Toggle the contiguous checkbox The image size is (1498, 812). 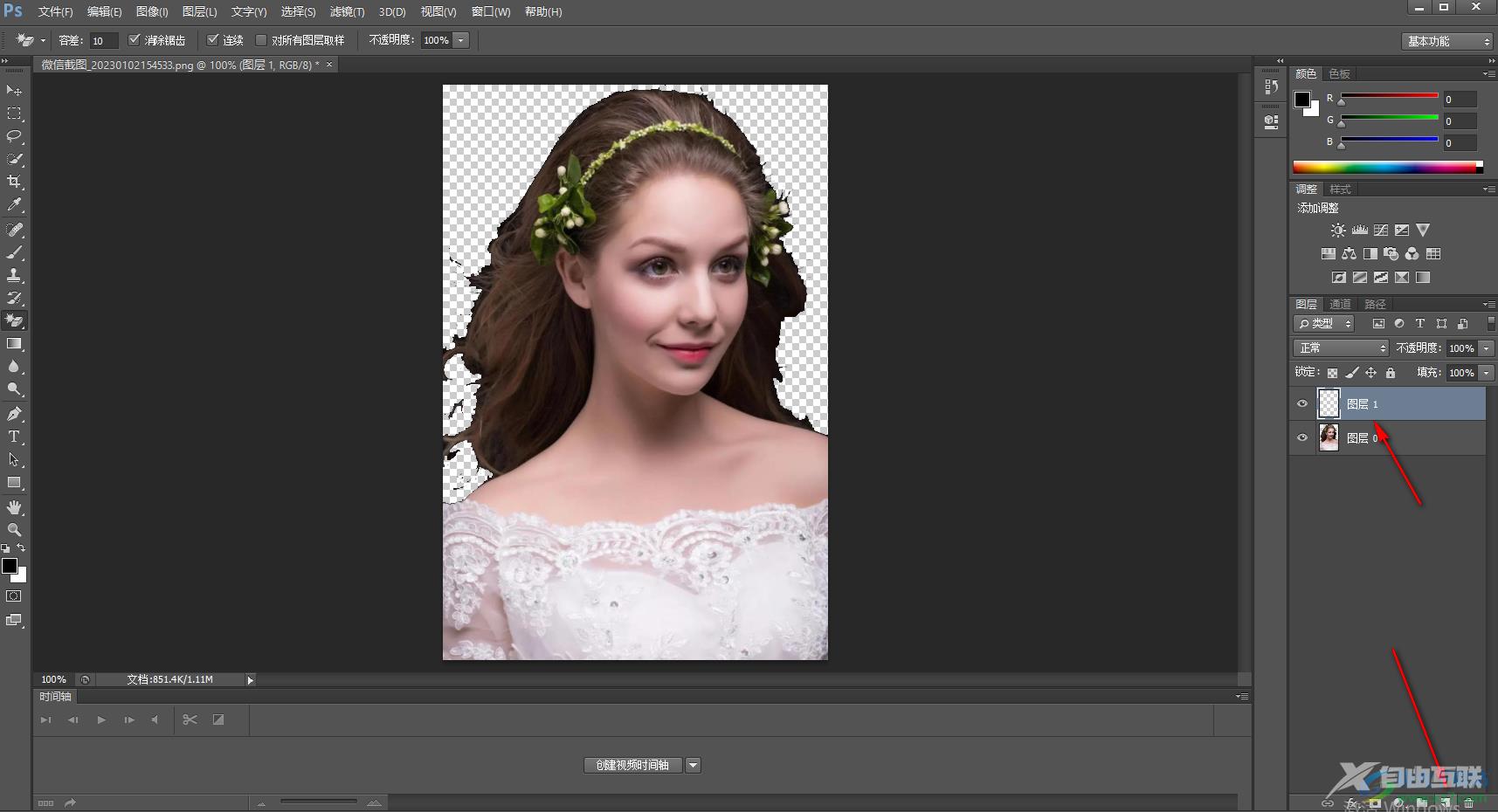coord(212,40)
